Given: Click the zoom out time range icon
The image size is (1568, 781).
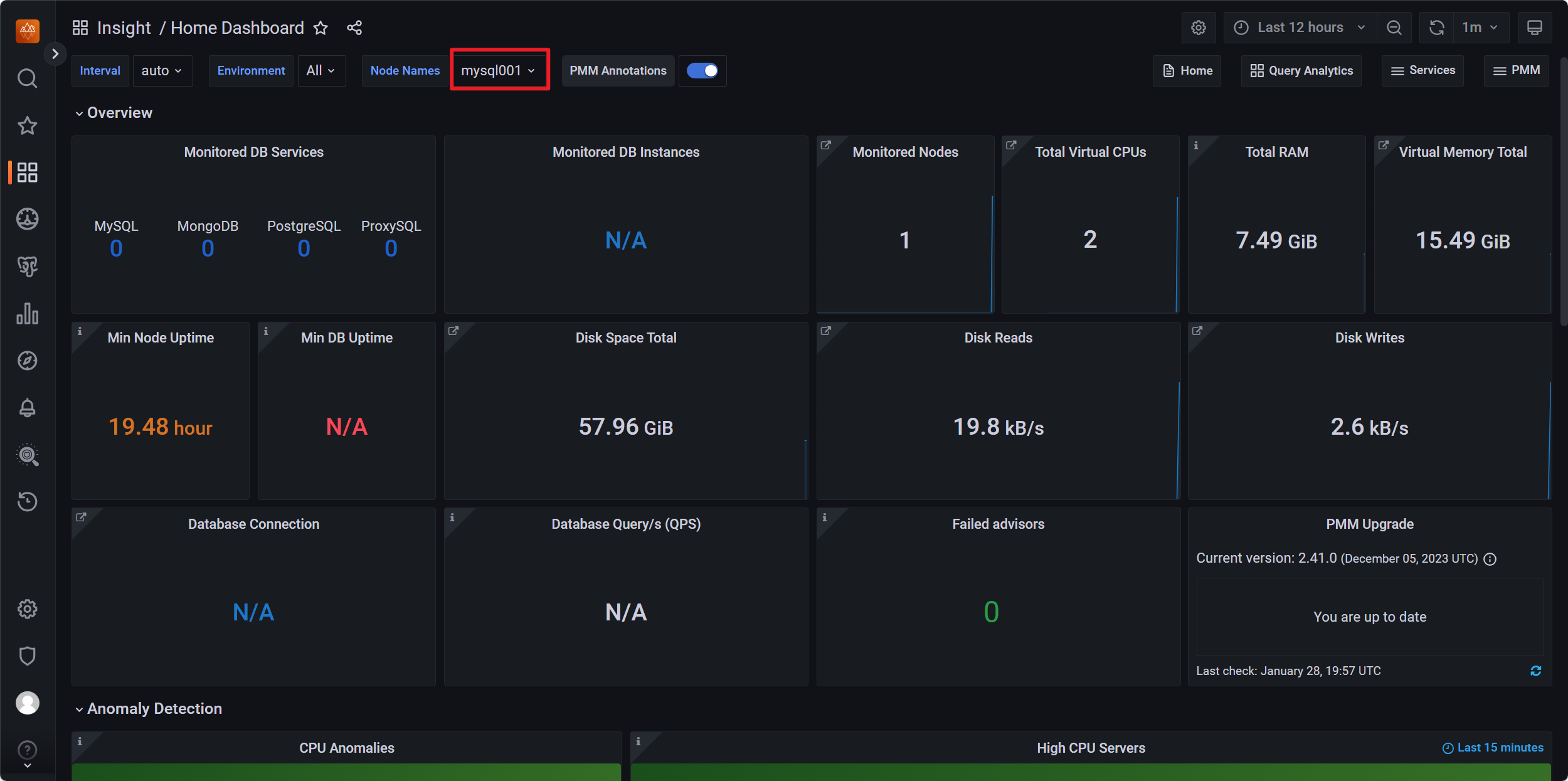Looking at the screenshot, I should pyautogui.click(x=1394, y=28).
